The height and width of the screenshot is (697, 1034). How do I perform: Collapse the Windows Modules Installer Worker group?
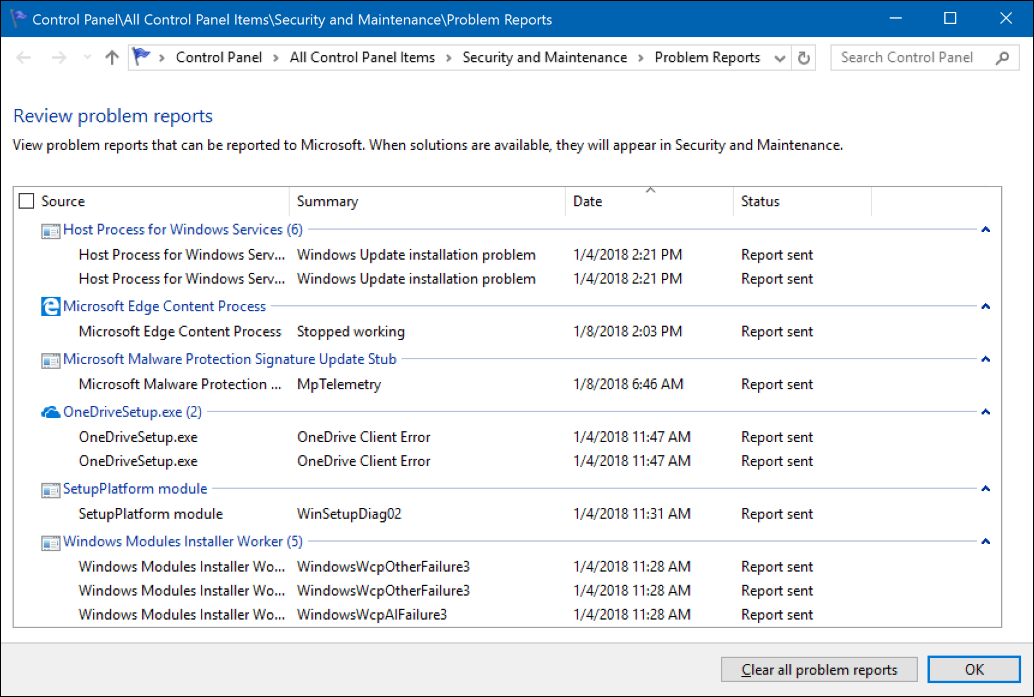986,542
